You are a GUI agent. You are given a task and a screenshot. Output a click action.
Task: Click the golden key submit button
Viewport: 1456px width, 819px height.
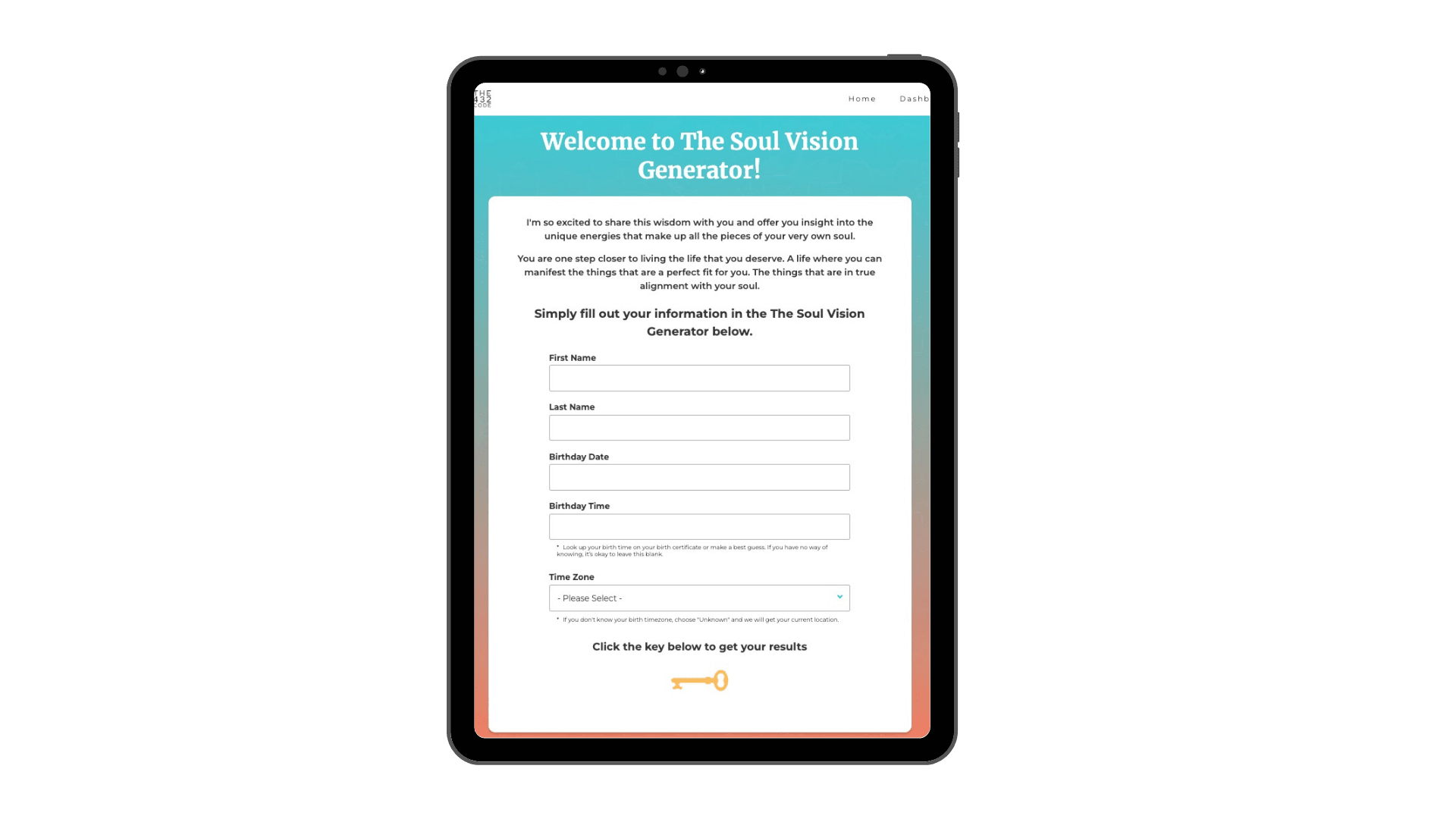[700, 680]
